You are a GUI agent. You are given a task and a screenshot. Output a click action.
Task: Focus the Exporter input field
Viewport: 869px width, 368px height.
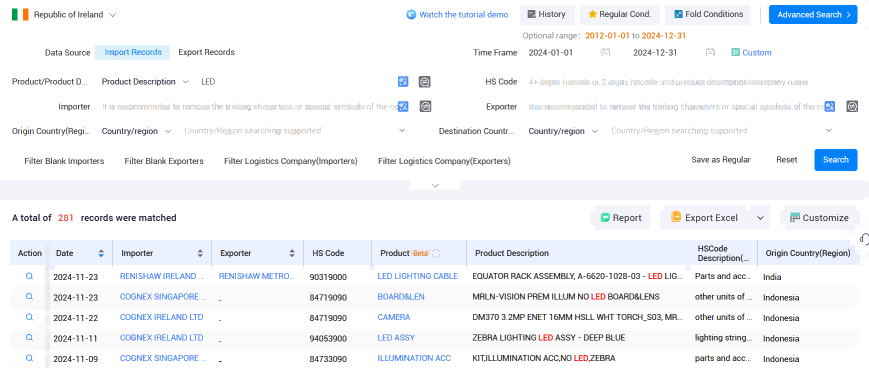point(675,106)
